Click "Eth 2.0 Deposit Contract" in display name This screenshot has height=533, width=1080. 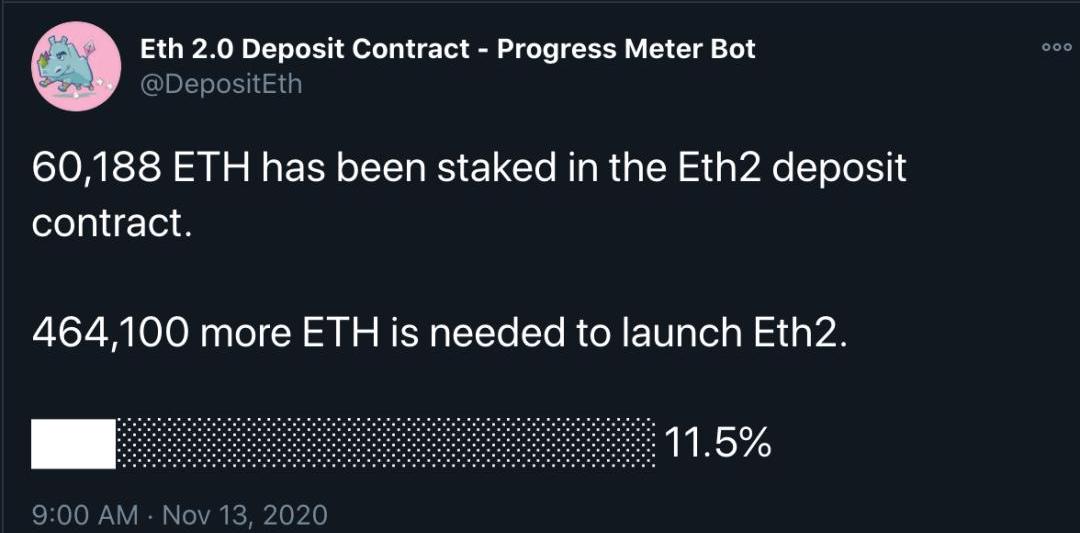pyautogui.click(x=303, y=49)
